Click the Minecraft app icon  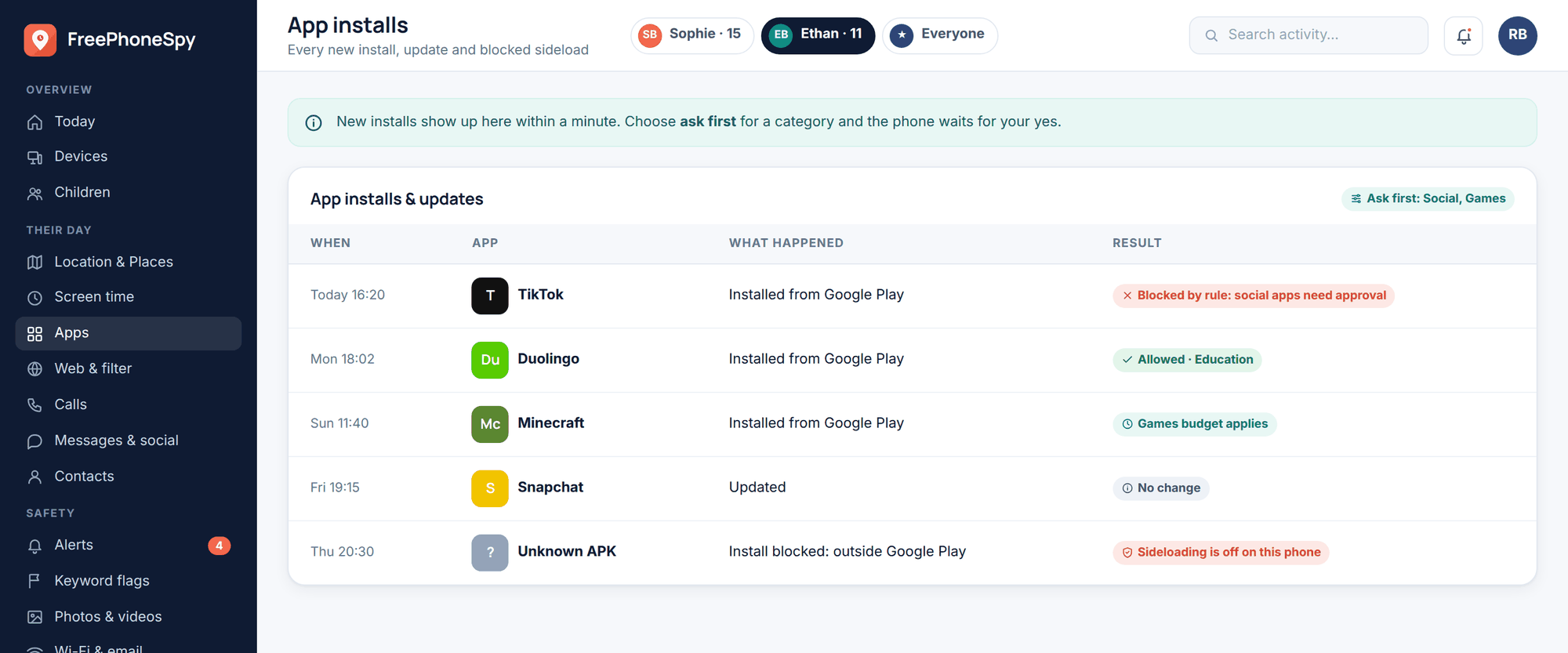click(490, 424)
